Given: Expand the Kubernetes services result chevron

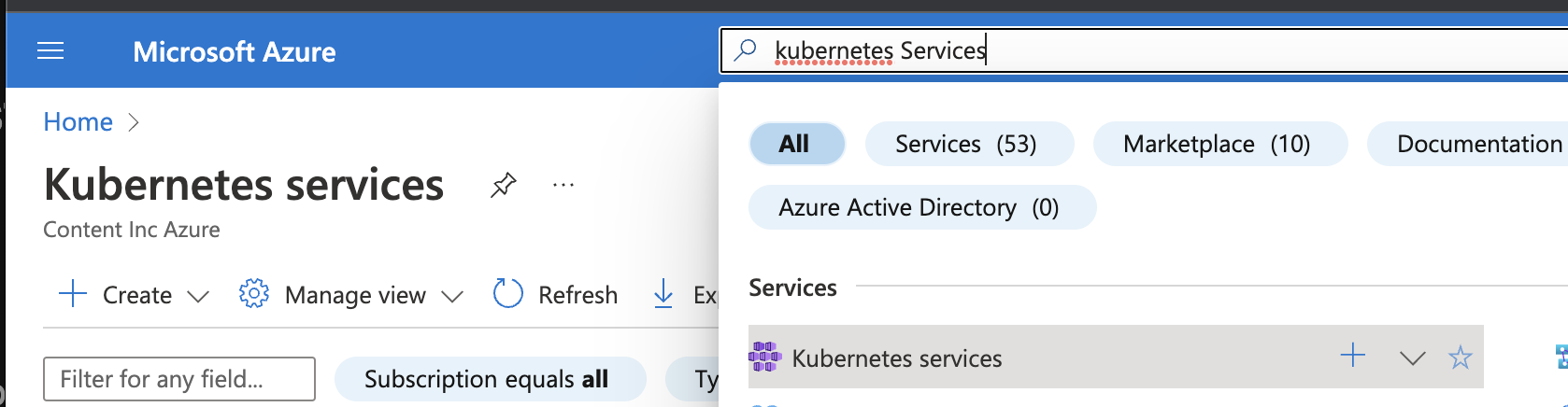Looking at the screenshot, I should (x=1413, y=358).
